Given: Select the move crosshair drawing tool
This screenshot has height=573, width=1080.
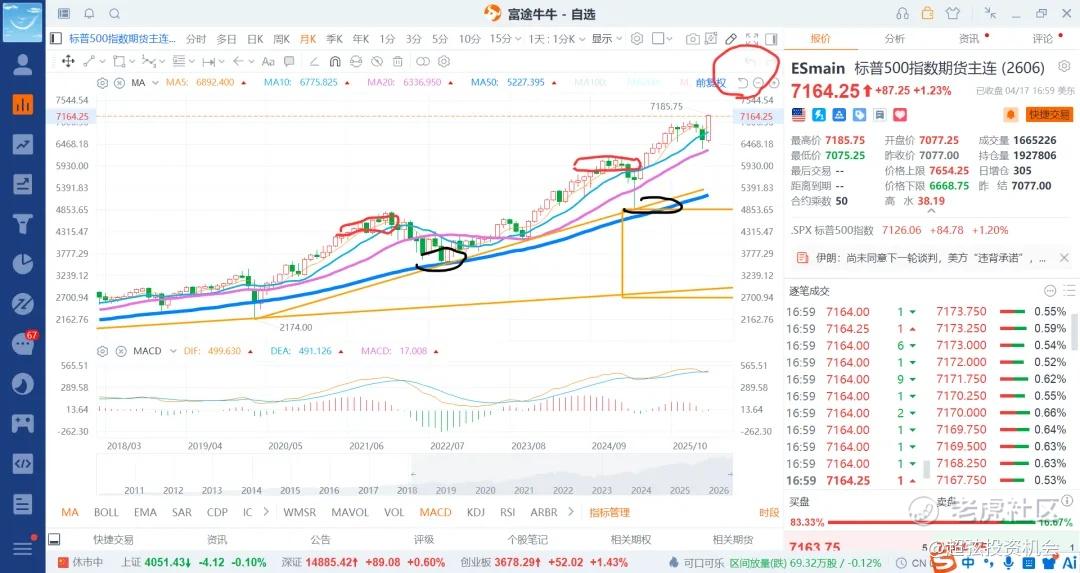Looking at the screenshot, I should tap(68, 61).
